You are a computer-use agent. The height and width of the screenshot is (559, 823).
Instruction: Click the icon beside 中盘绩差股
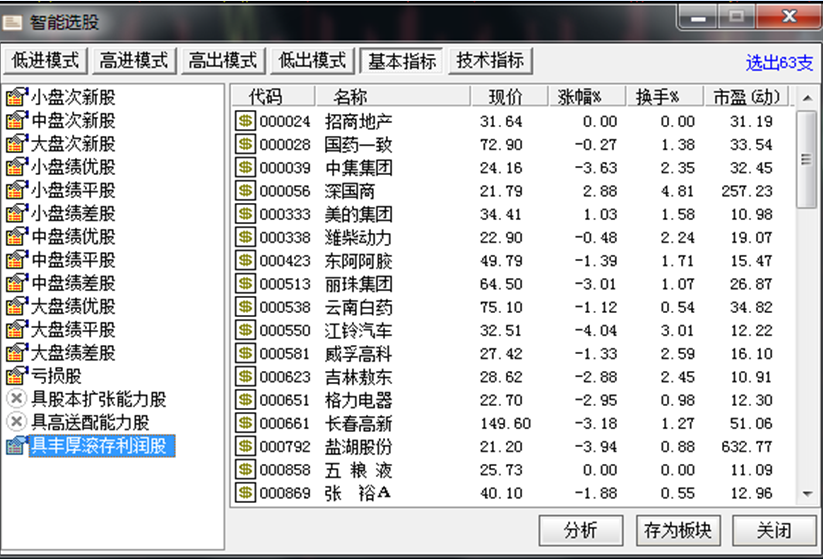point(17,283)
